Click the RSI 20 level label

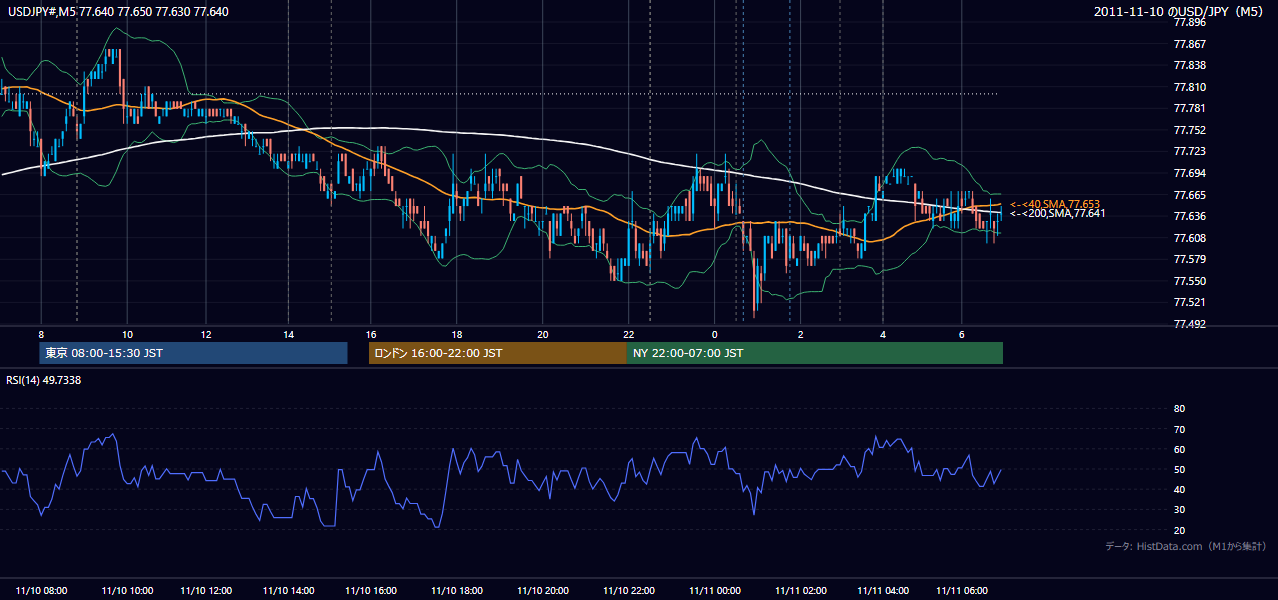1179,530
